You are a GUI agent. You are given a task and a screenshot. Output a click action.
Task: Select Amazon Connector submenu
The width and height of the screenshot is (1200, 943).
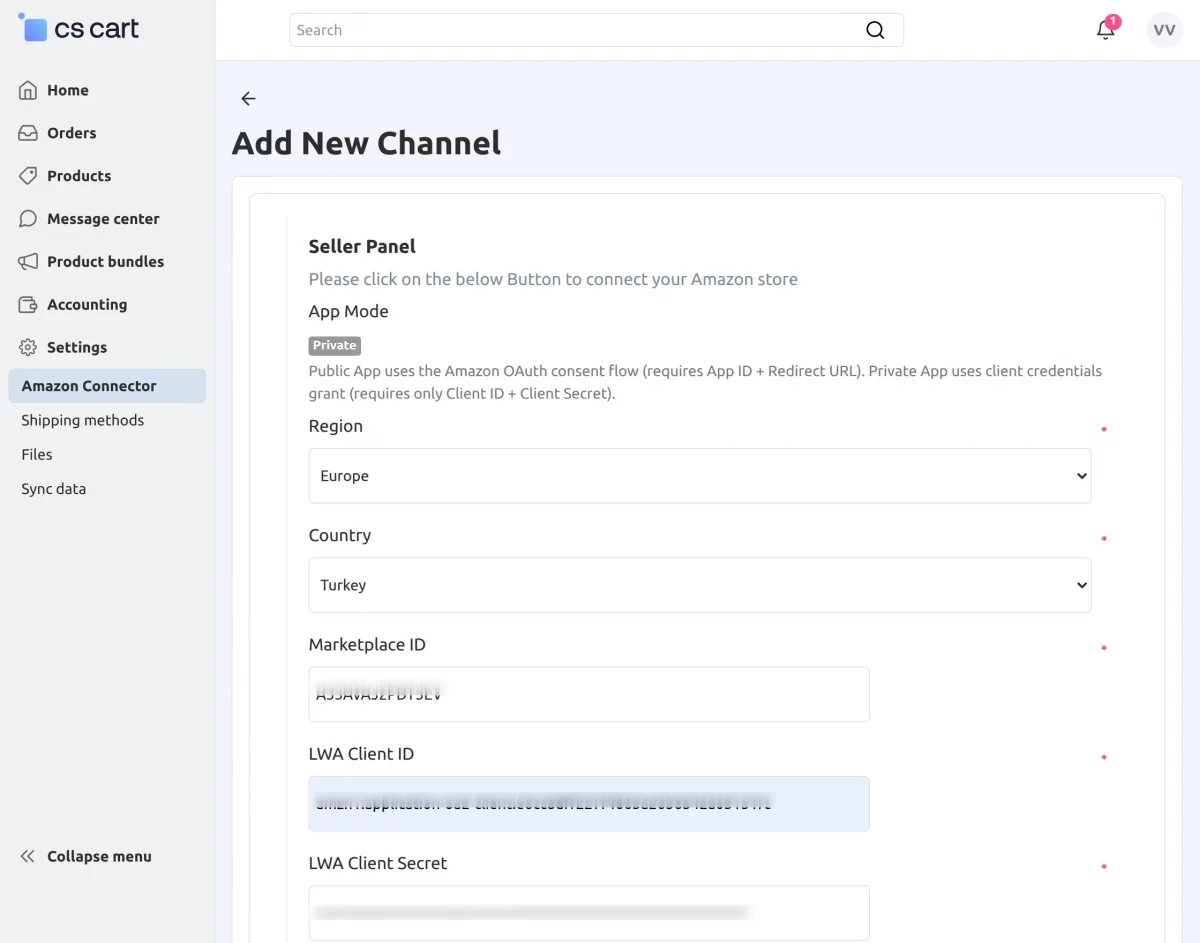click(x=107, y=386)
